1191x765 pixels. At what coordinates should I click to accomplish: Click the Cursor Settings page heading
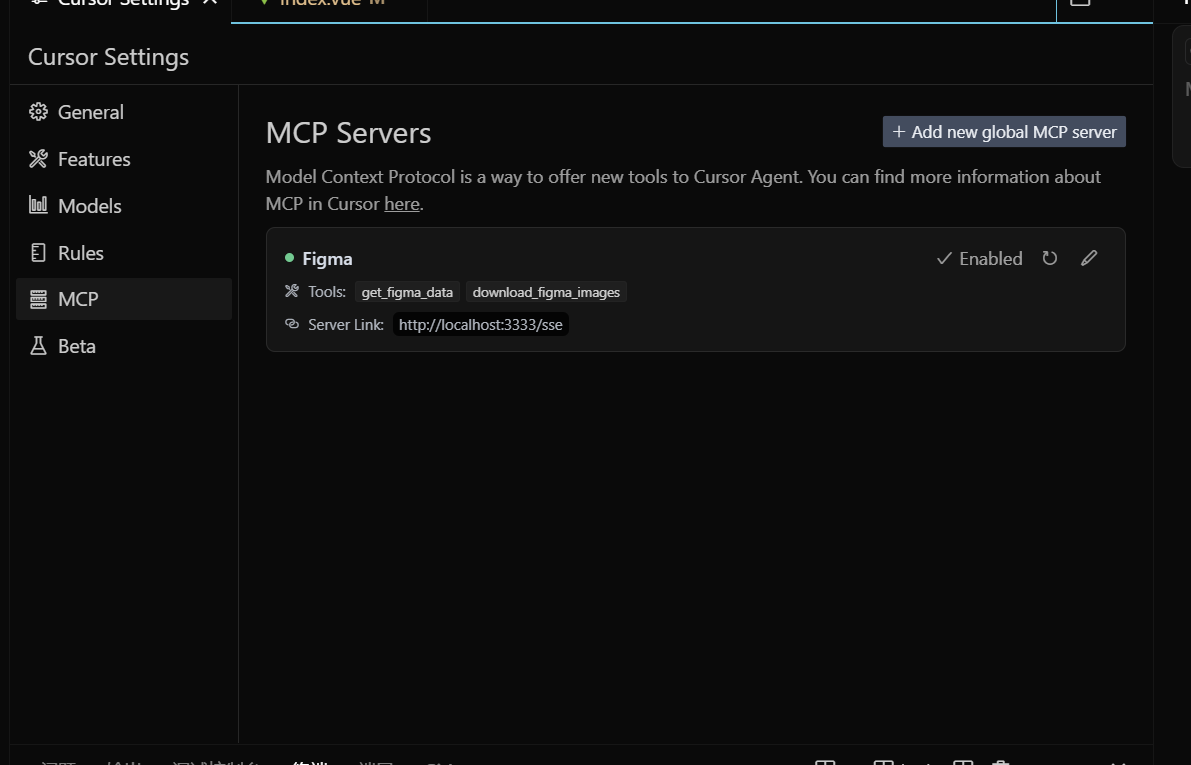[x=109, y=57]
